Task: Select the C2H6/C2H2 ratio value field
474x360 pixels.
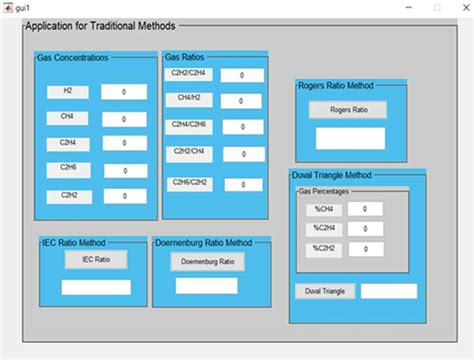Action: 244,185
